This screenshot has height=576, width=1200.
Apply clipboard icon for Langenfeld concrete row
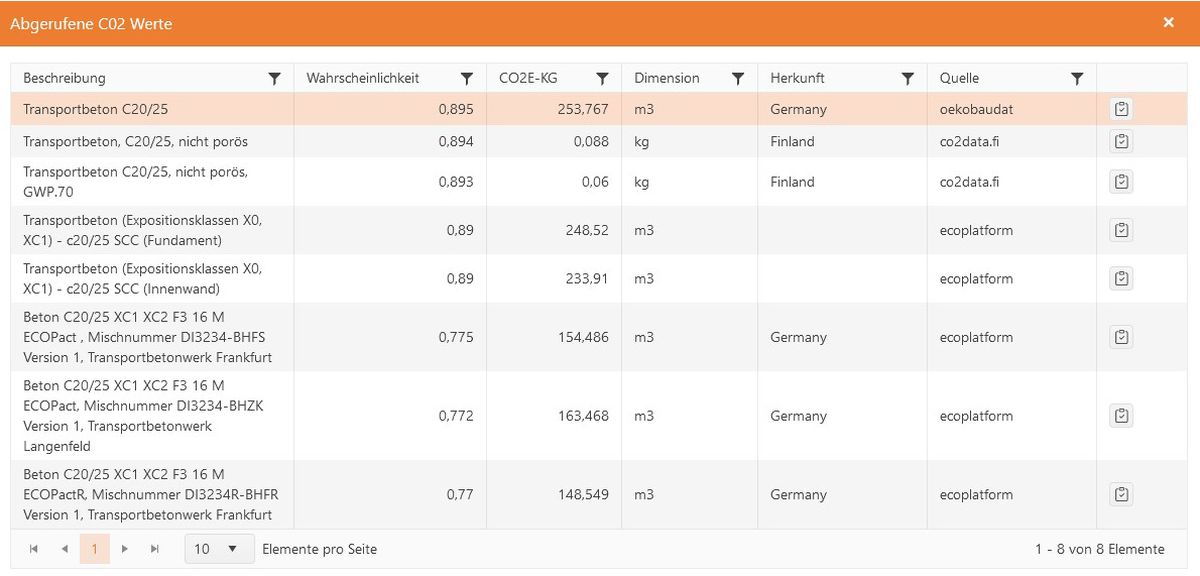(x=1121, y=416)
